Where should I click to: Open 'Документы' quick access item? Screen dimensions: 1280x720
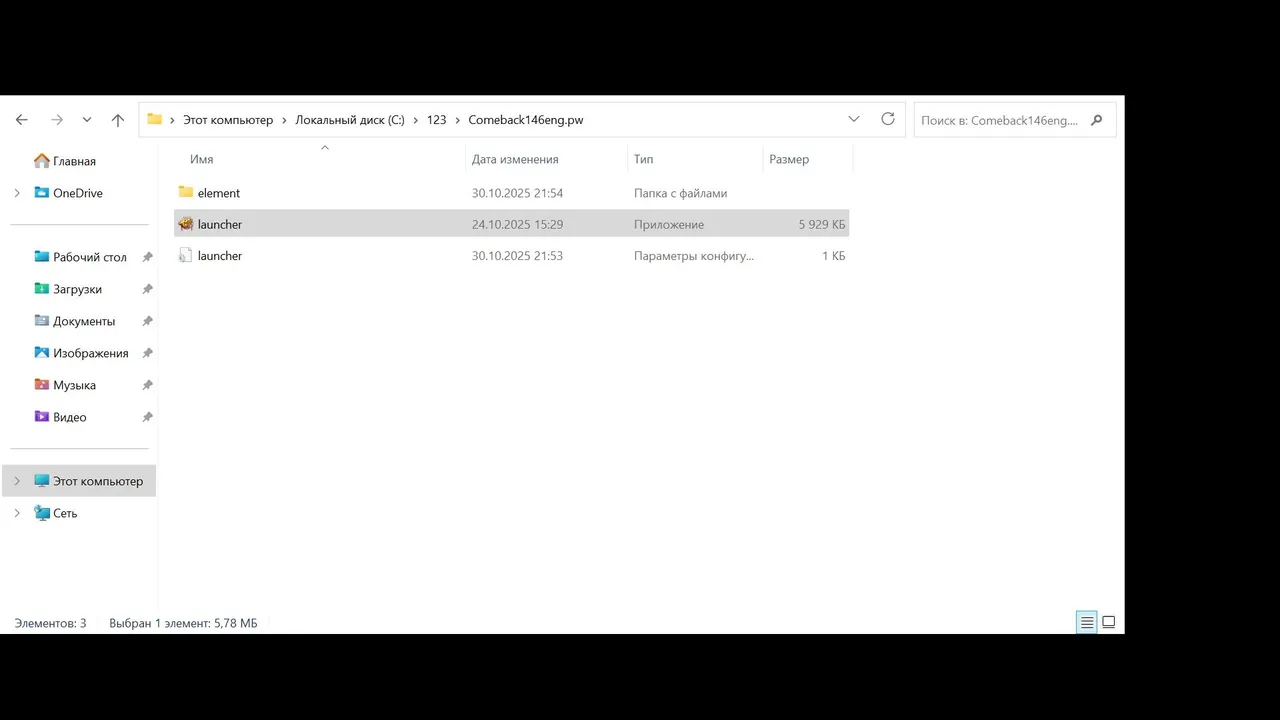click(84, 321)
